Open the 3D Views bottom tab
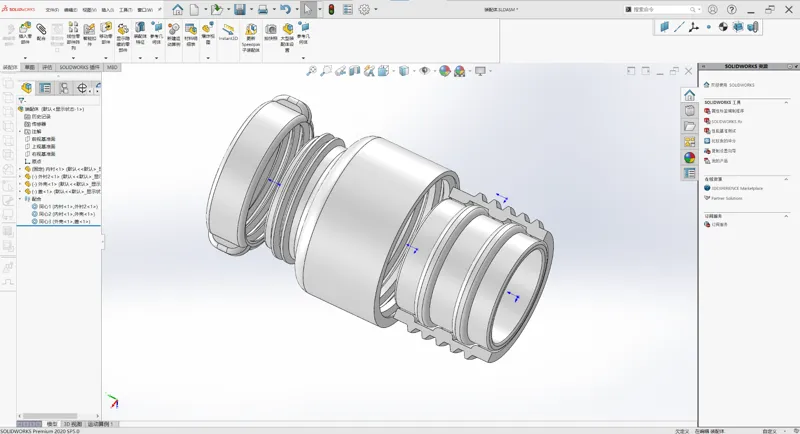 point(72,424)
